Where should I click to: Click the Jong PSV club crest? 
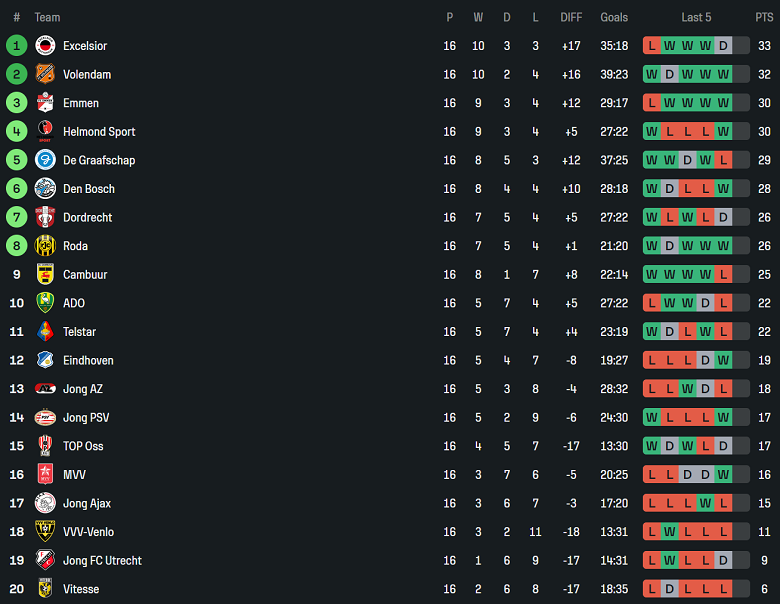point(45,417)
